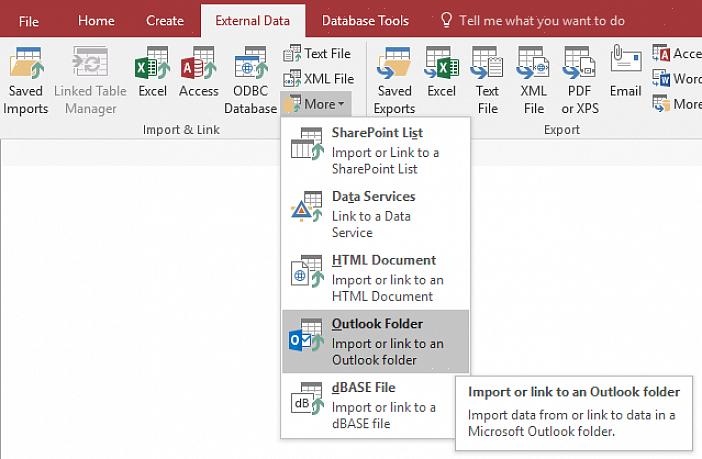Import from Excel in Import & Link group

pos(152,78)
